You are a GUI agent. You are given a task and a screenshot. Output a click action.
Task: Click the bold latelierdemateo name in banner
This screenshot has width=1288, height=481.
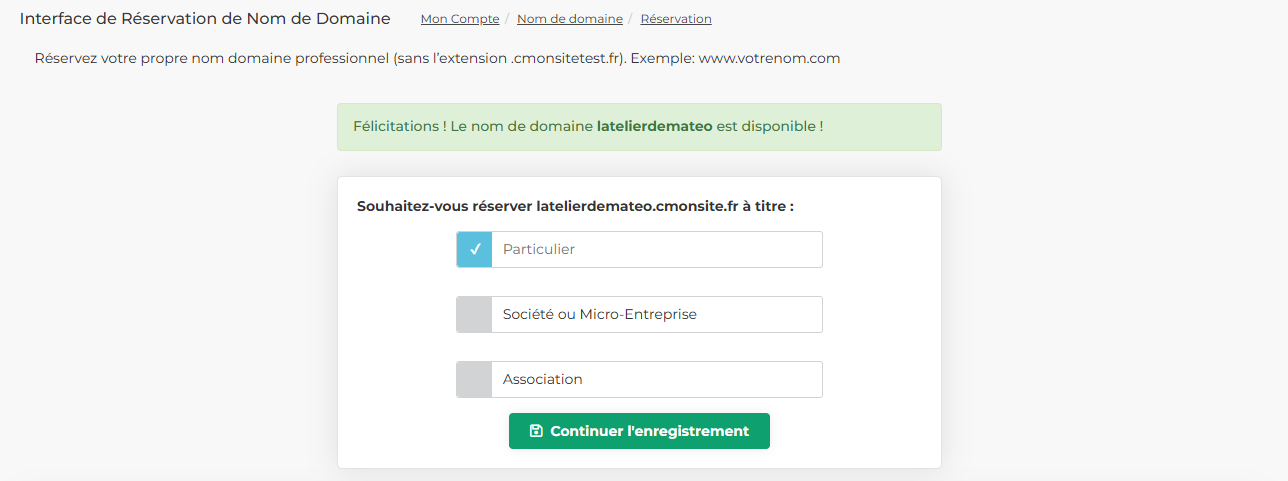pos(654,127)
